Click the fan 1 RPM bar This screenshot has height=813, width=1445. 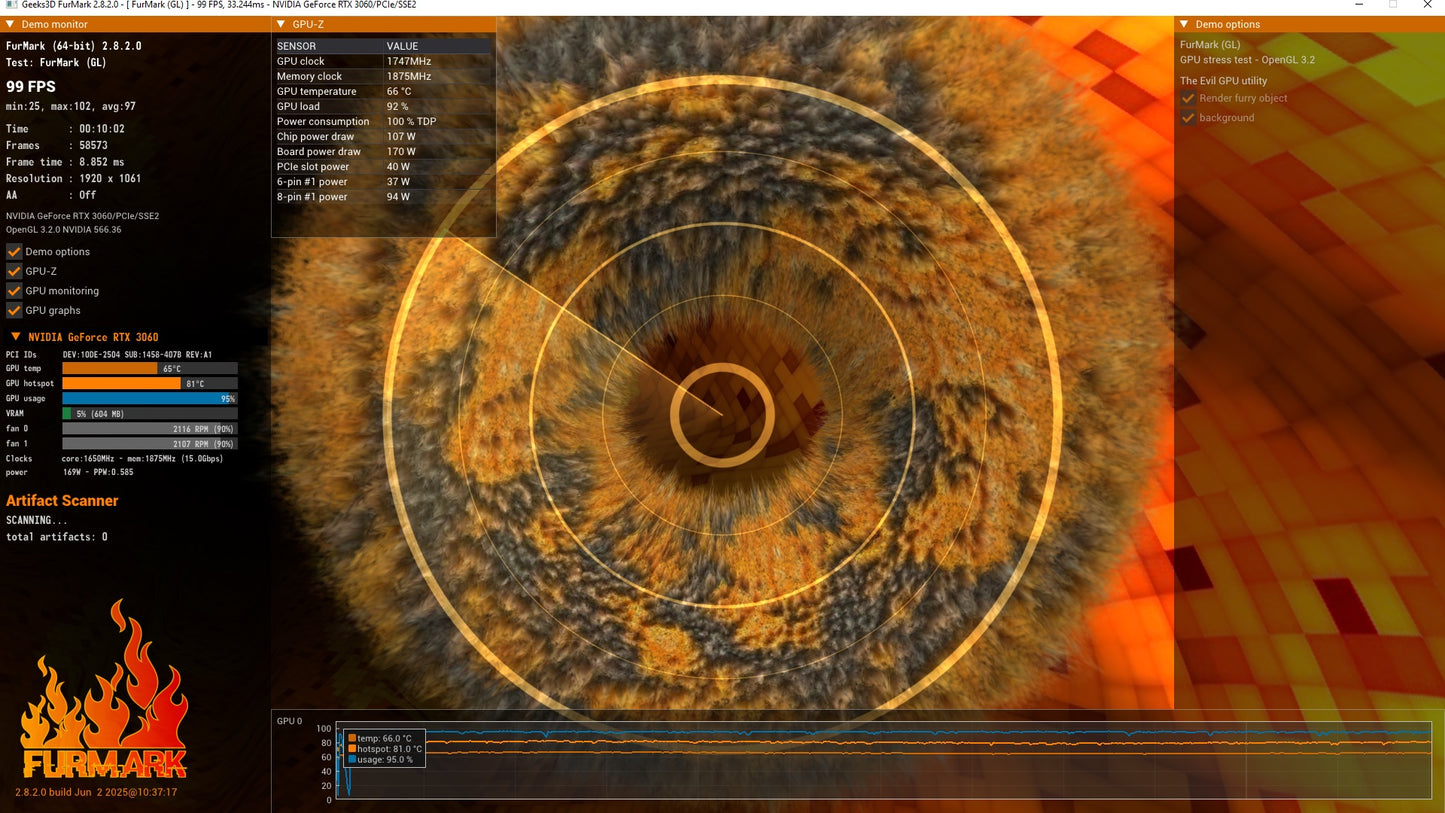(x=150, y=444)
